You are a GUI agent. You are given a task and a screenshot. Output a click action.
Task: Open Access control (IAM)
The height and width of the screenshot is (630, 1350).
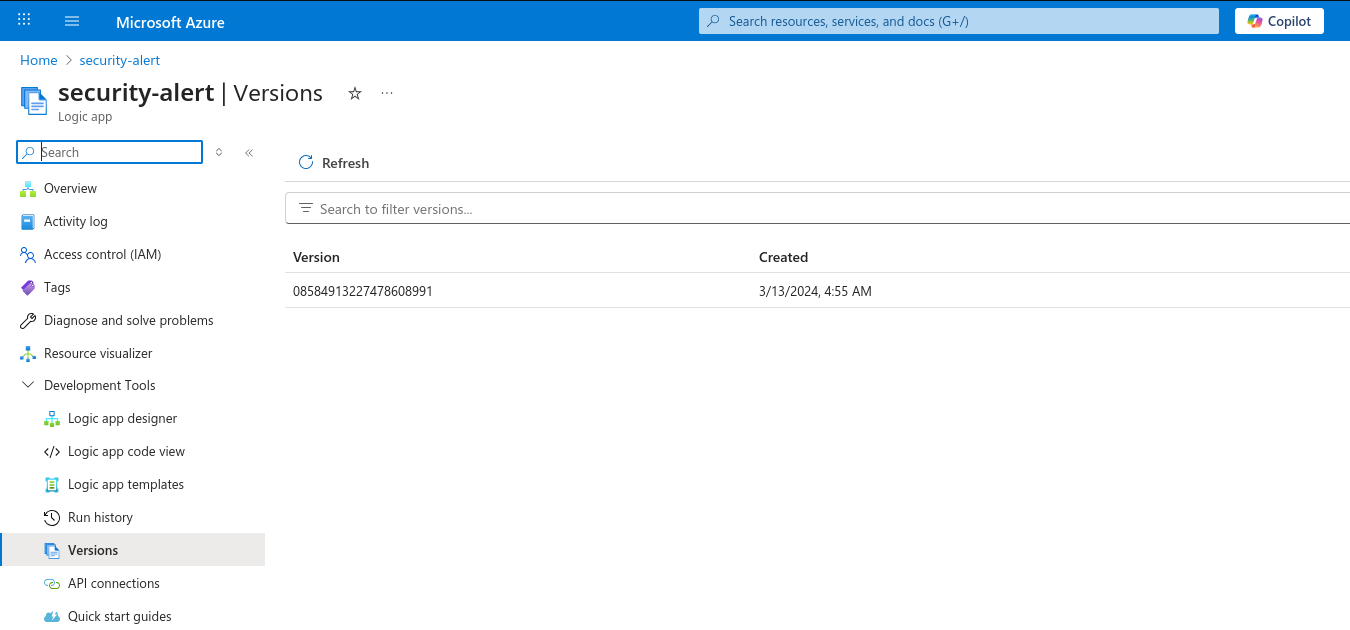[102, 254]
